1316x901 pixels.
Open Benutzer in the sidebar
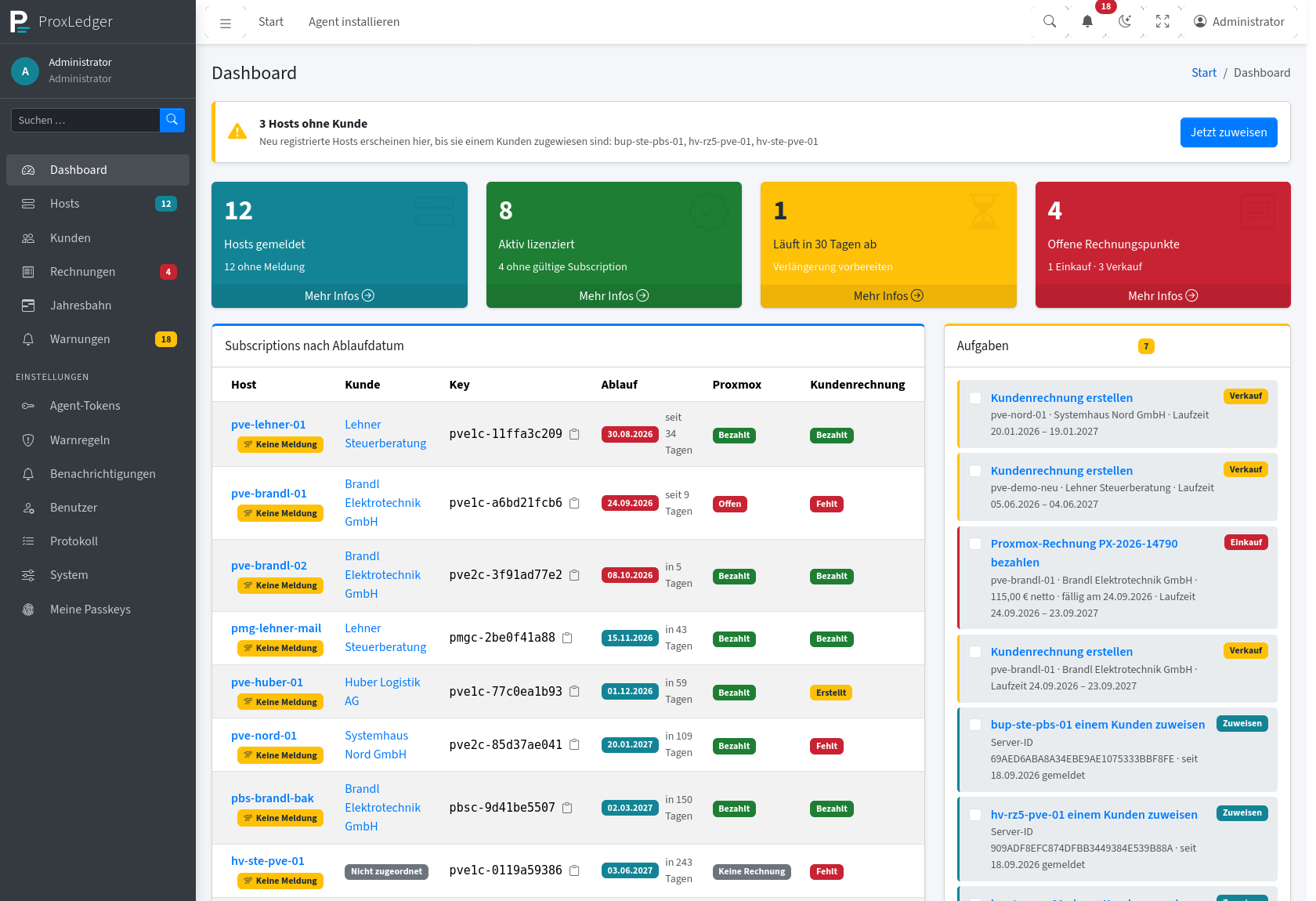pyautogui.click(x=98, y=508)
